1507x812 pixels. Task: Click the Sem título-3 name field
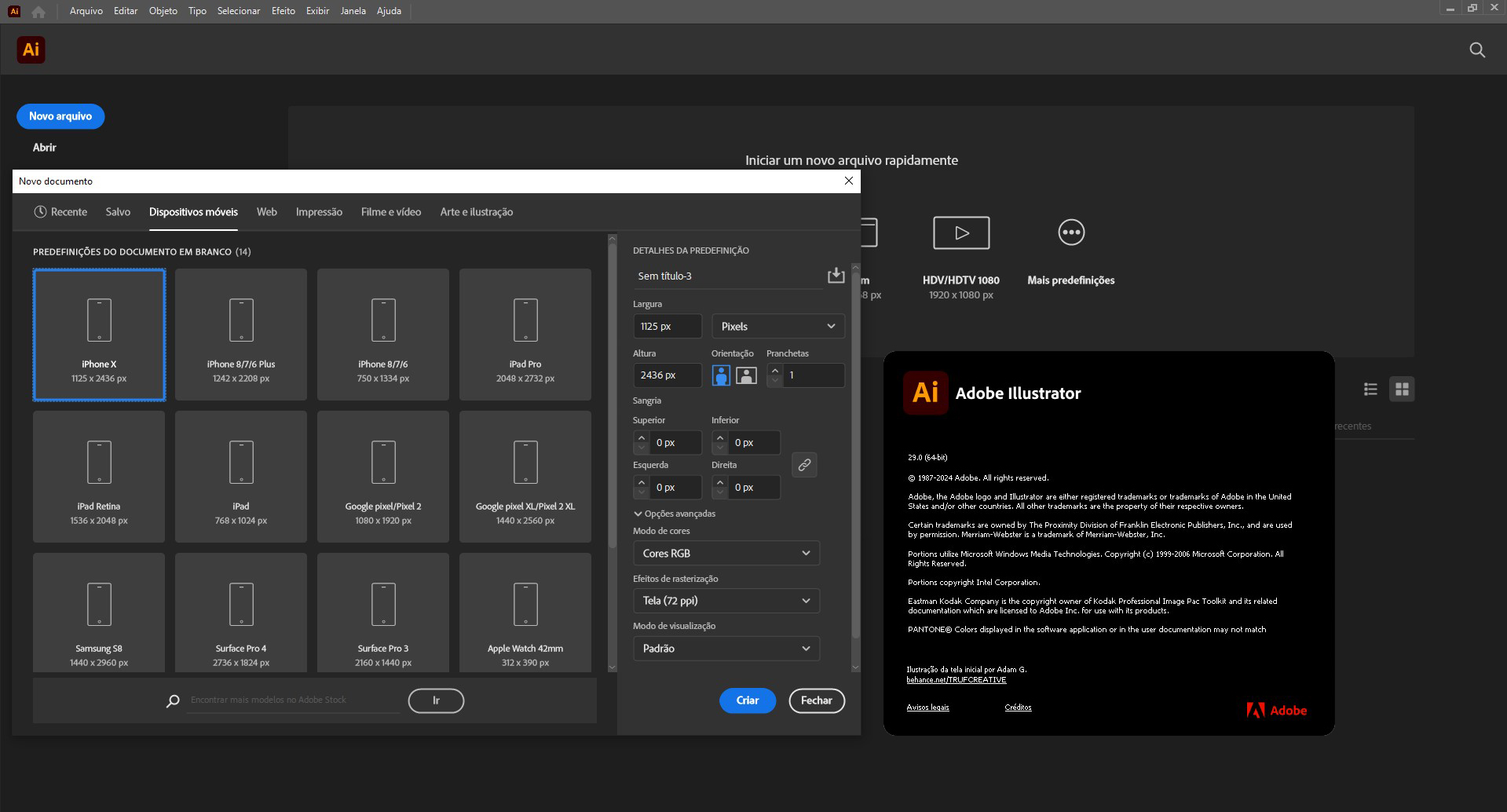click(x=728, y=276)
